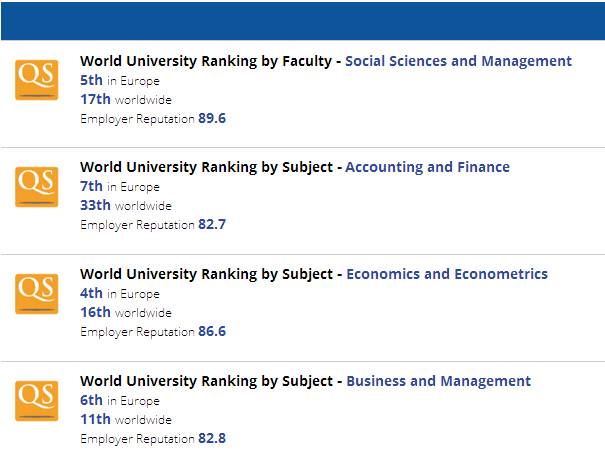Open Social Sciences and Management link
Image resolution: width=605 pixels, height=457 pixels.
pos(458,61)
